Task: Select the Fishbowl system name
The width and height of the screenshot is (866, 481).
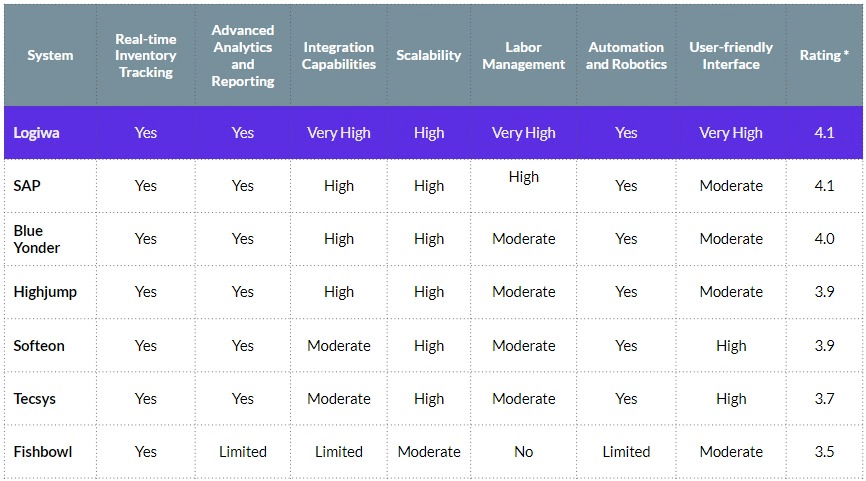Action: (43, 452)
